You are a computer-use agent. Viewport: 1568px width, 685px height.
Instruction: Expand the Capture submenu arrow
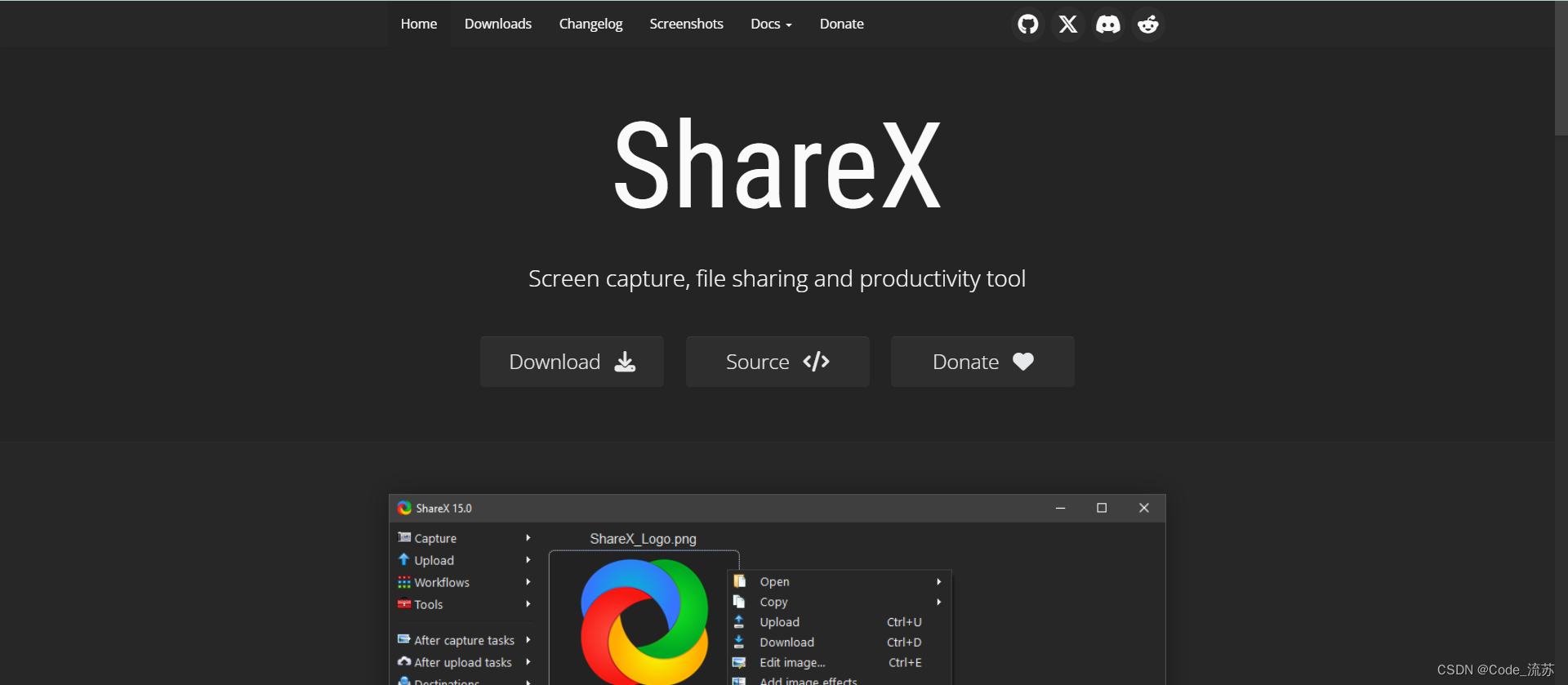[x=528, y=537]
